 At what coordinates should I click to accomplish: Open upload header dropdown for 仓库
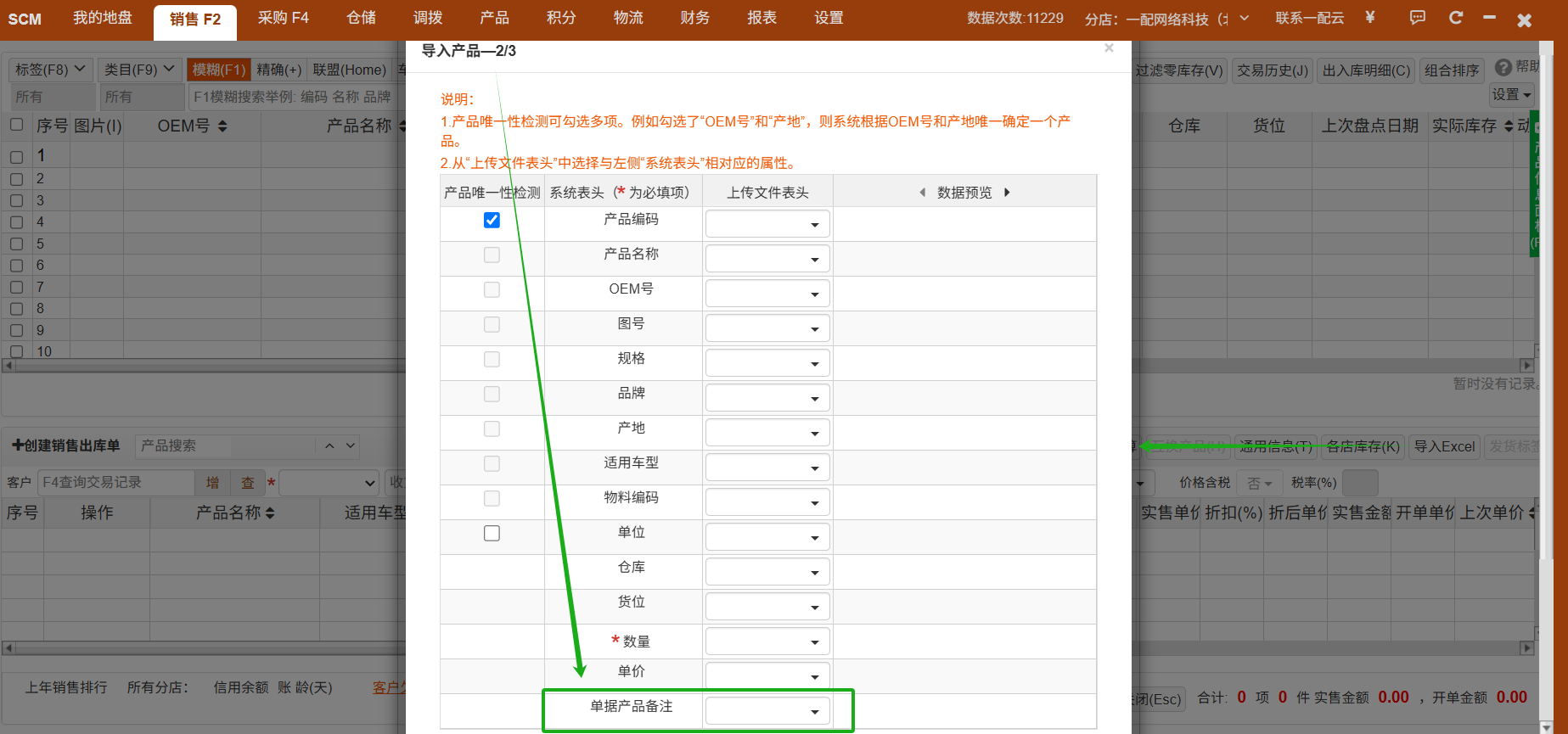point(767,572)
